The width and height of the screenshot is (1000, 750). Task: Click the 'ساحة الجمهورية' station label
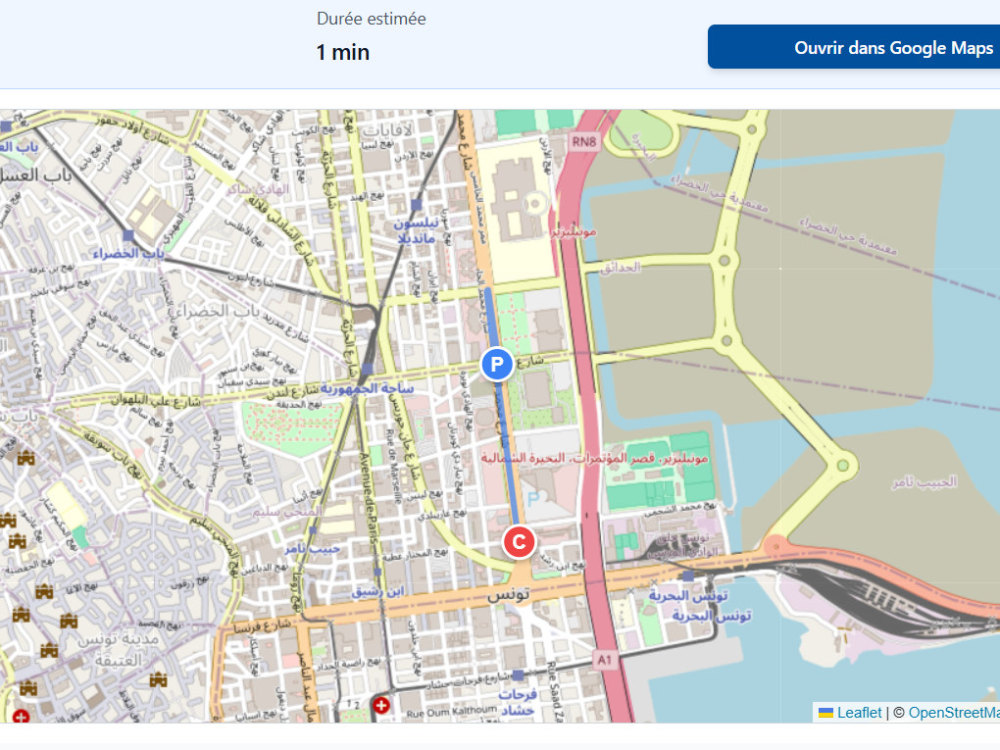click(367, 388)
